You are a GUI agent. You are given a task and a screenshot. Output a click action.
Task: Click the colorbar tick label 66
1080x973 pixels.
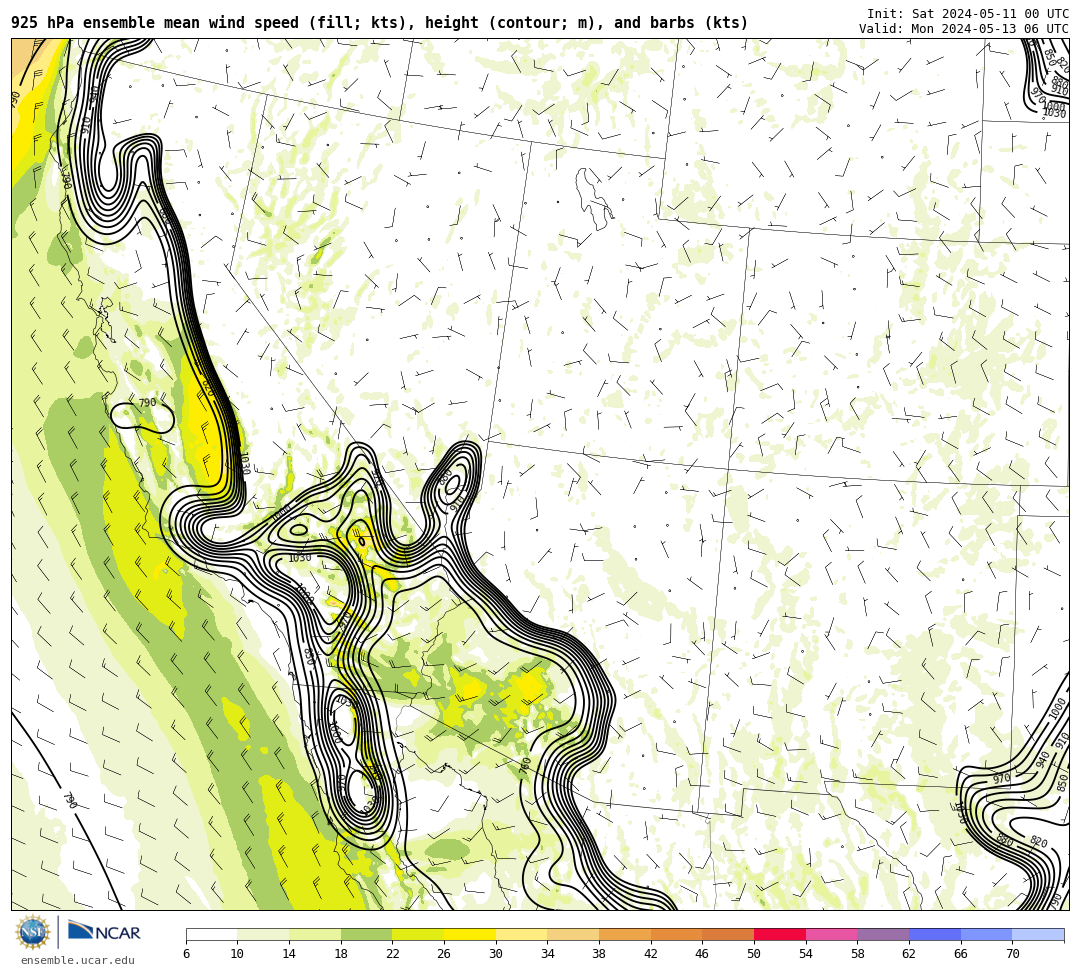tap(960, 954)
